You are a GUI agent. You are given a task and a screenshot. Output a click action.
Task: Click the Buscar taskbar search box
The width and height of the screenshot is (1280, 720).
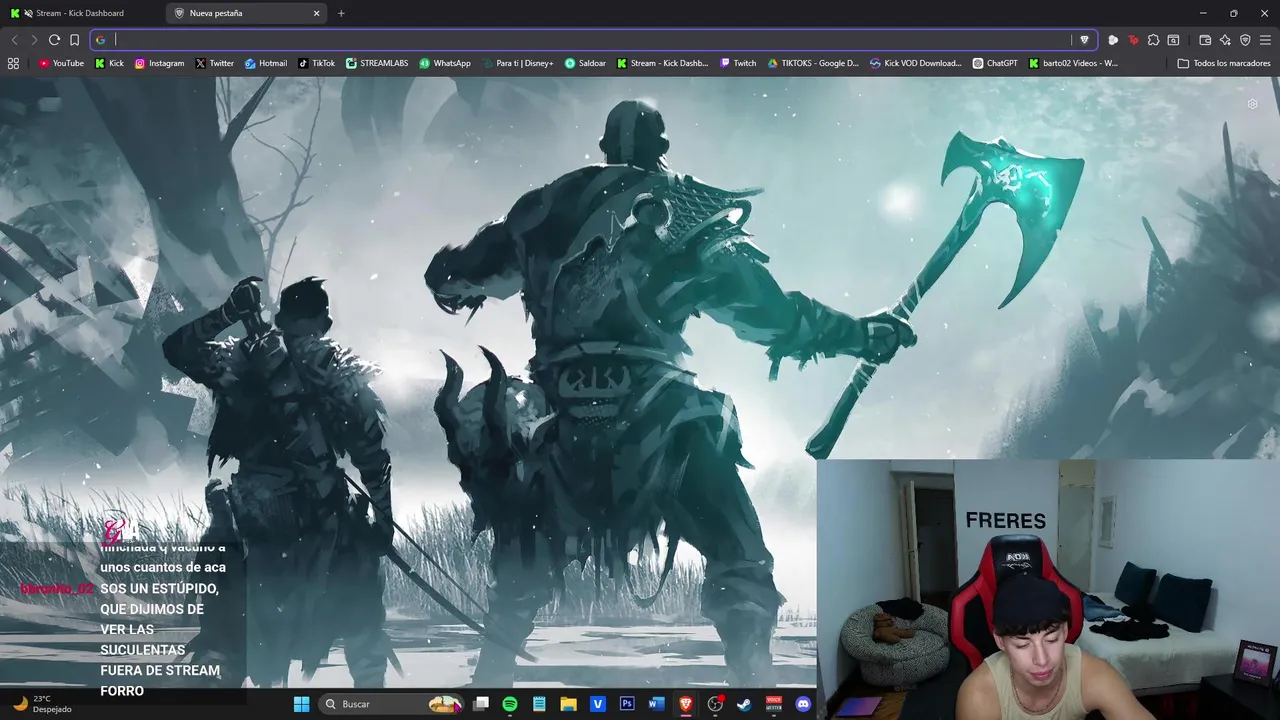[392, 704]
